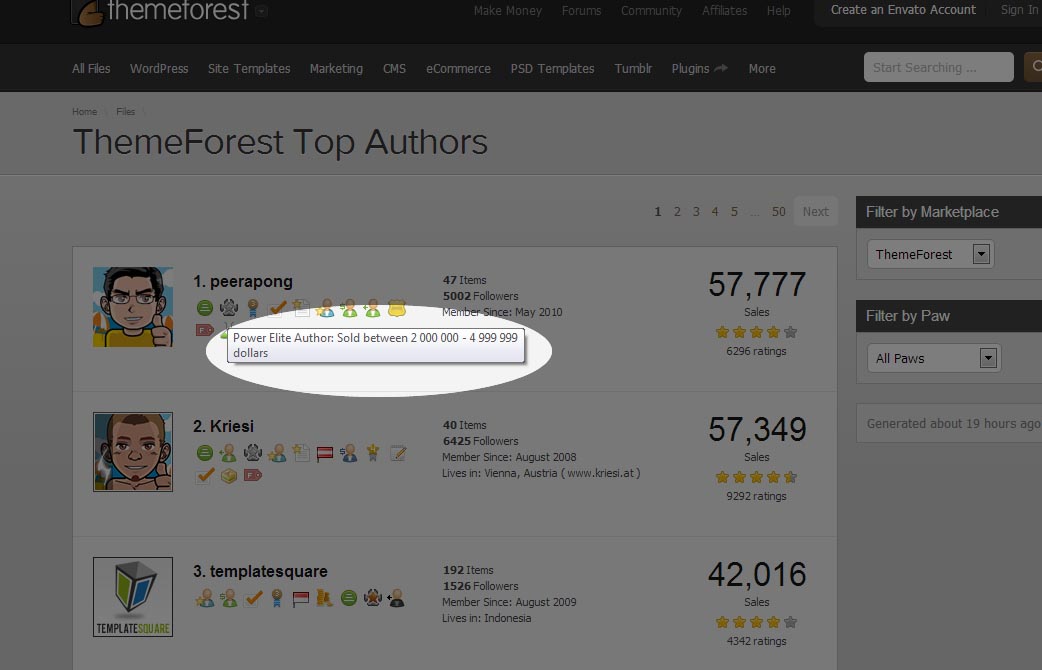Click Kriesi's referral person badge with green arrow

click(228, 453)
